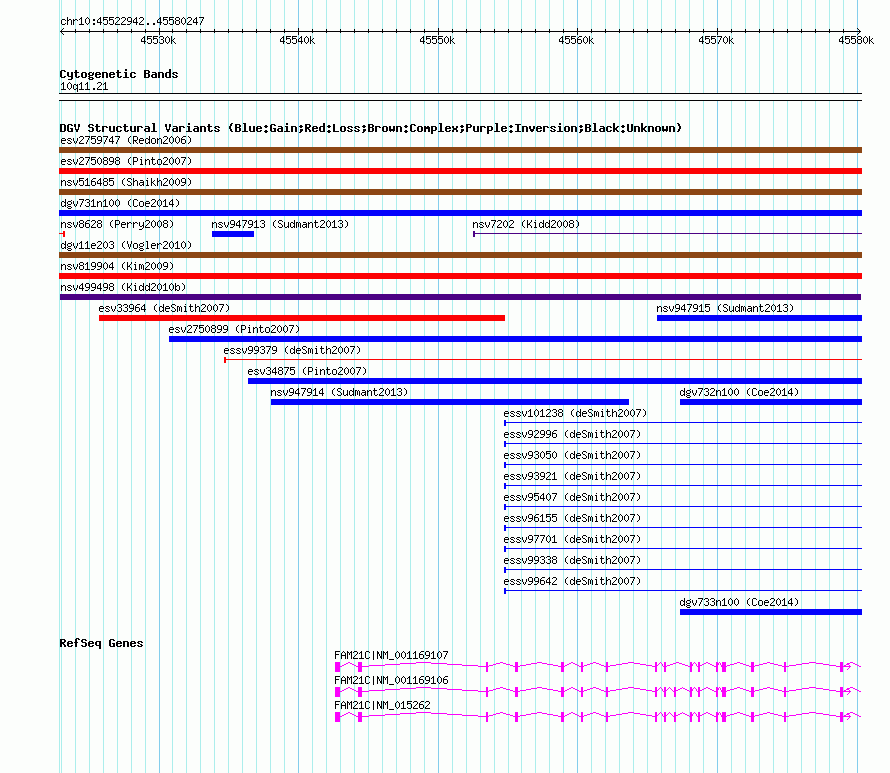Click the DGV Structural Variants track title
The image size is (890, 773).
point(371,128)
